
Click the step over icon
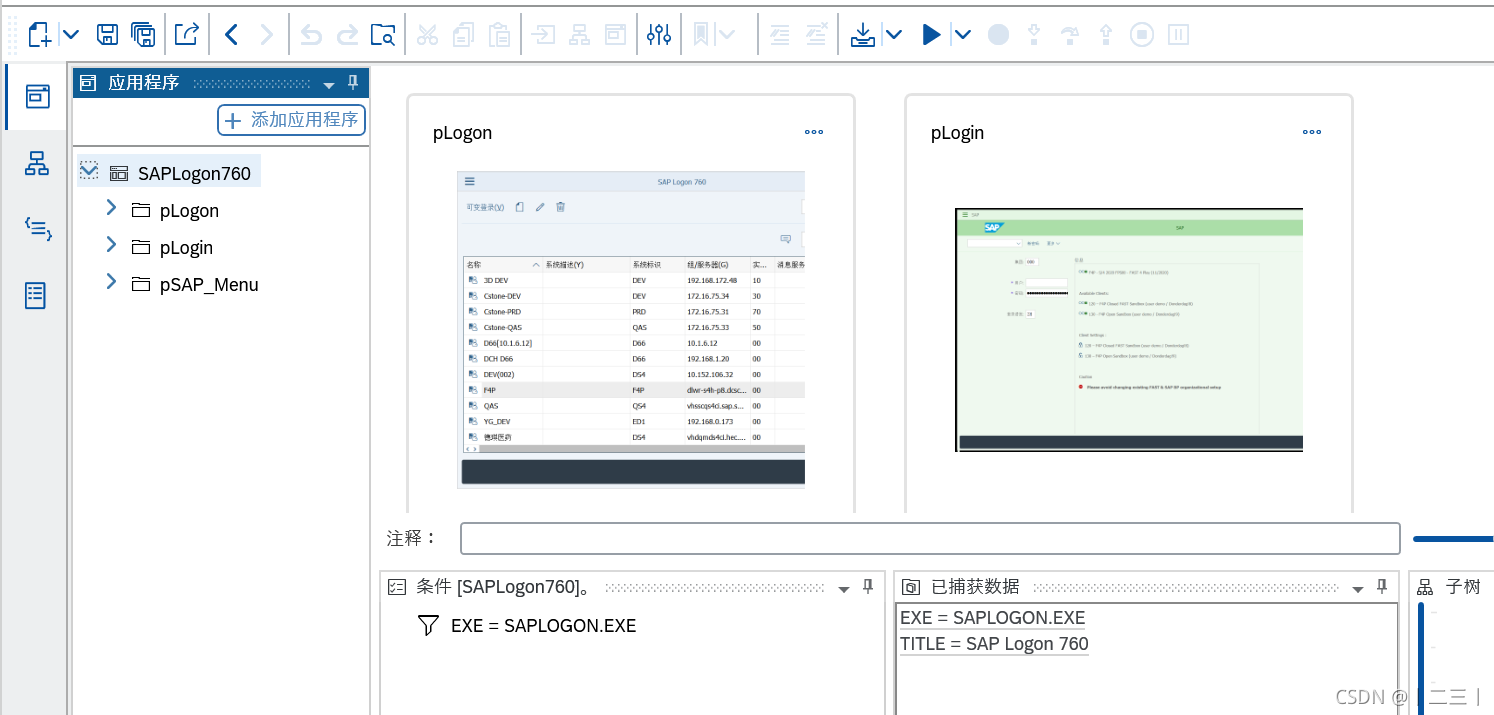pos(1070,35)
